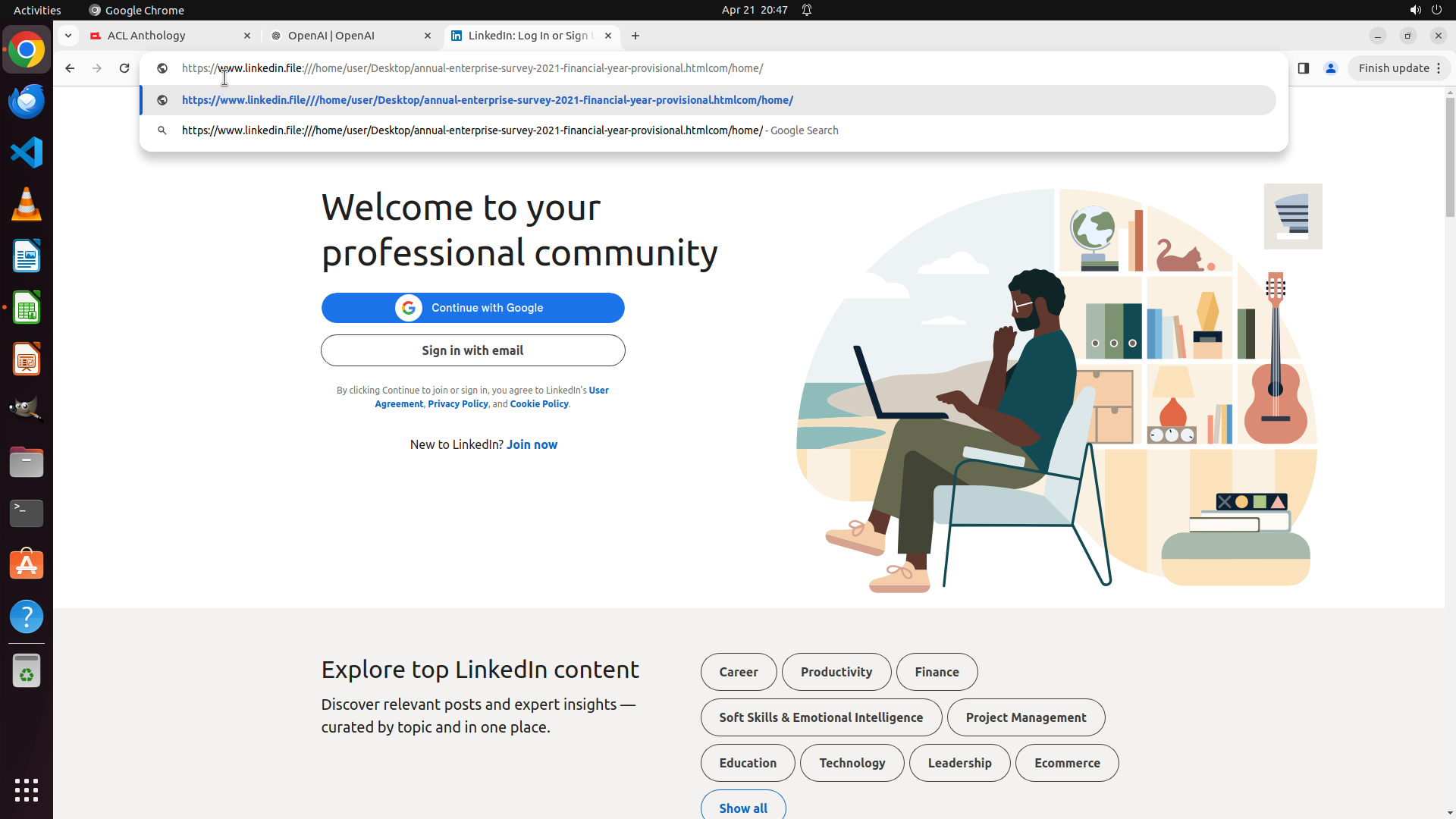Image resolution: width=1456 pixels, height=819 pixels.
Task: Expand the tab search dropdown
Action: coord(68,36)
